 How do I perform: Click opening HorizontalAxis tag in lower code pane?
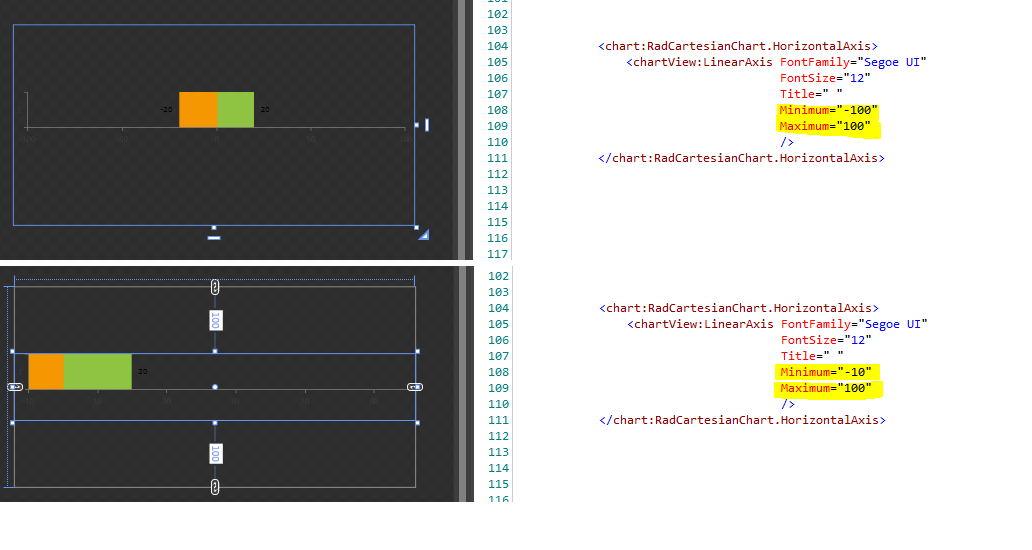click(739, 308)
